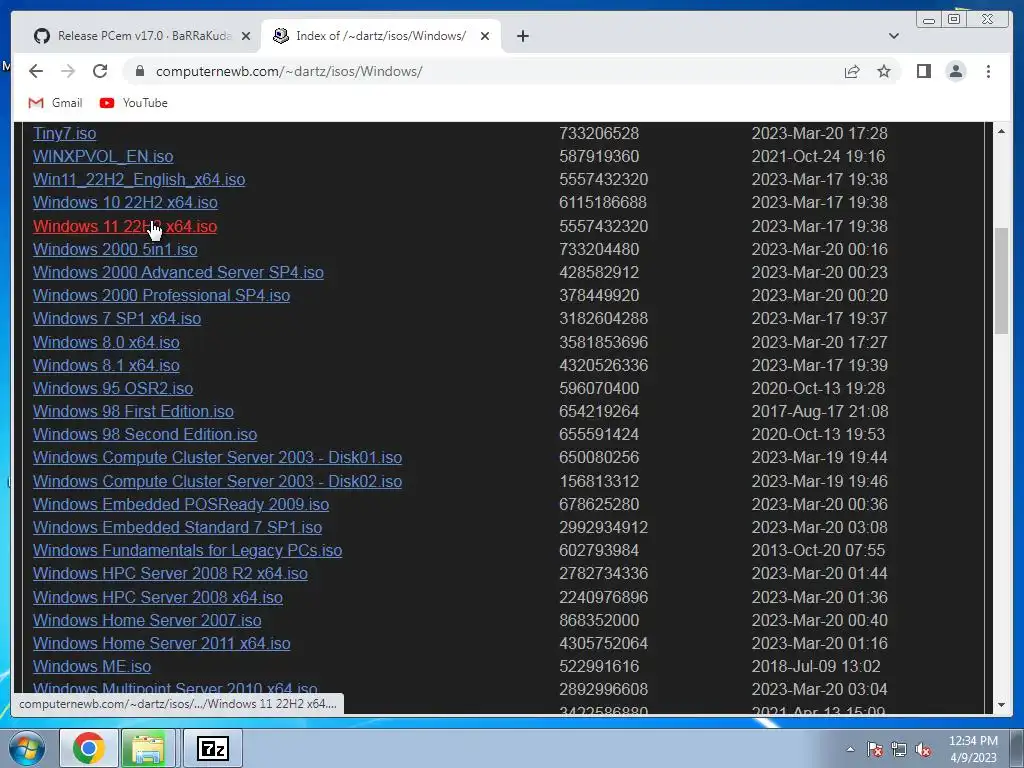Click the scrollbar up arrow
Viewport: 1024px width, 768px height.
(1001, 131)
